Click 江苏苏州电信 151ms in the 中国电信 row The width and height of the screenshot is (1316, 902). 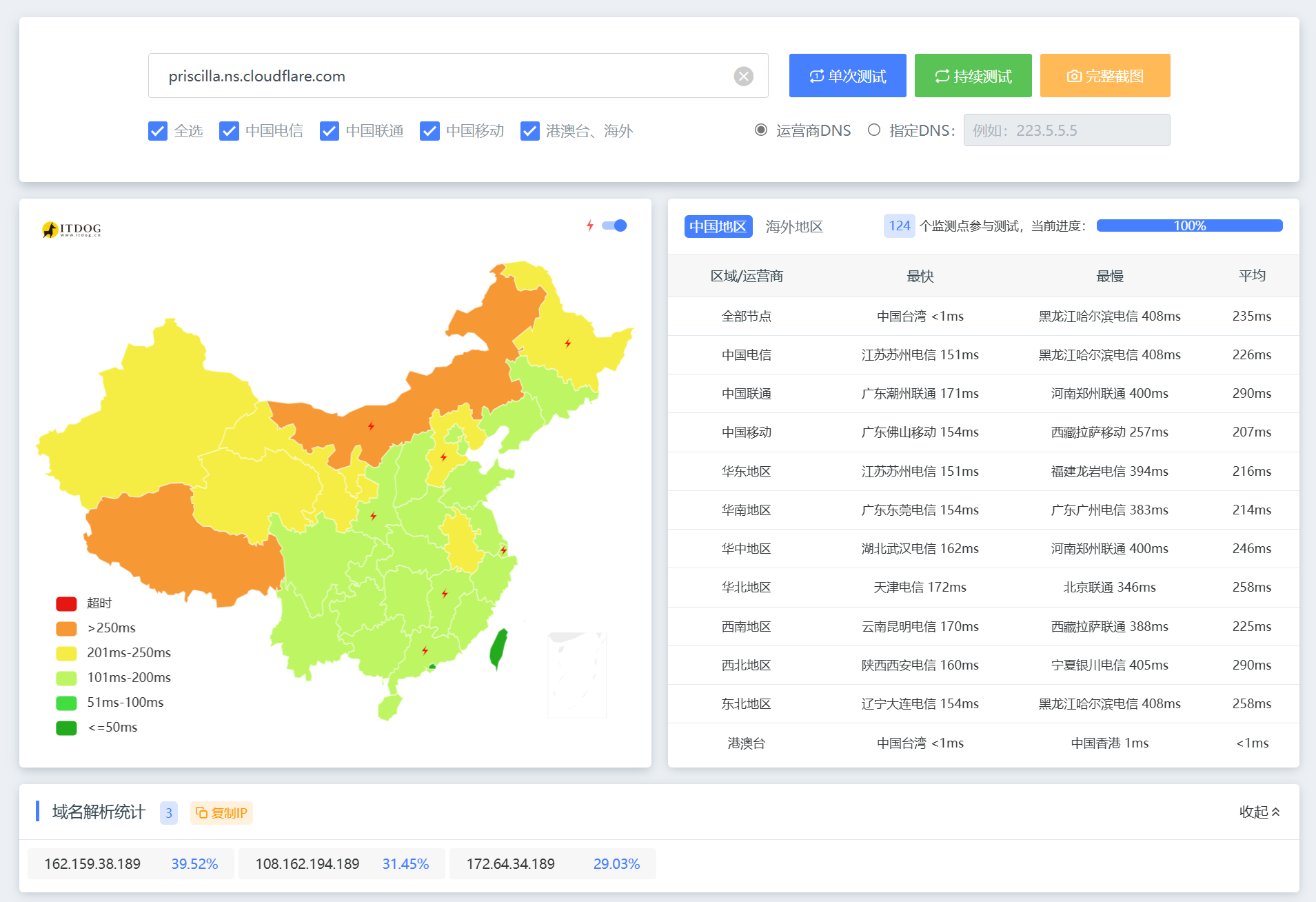pyautogui.click(x=920, y=355)
